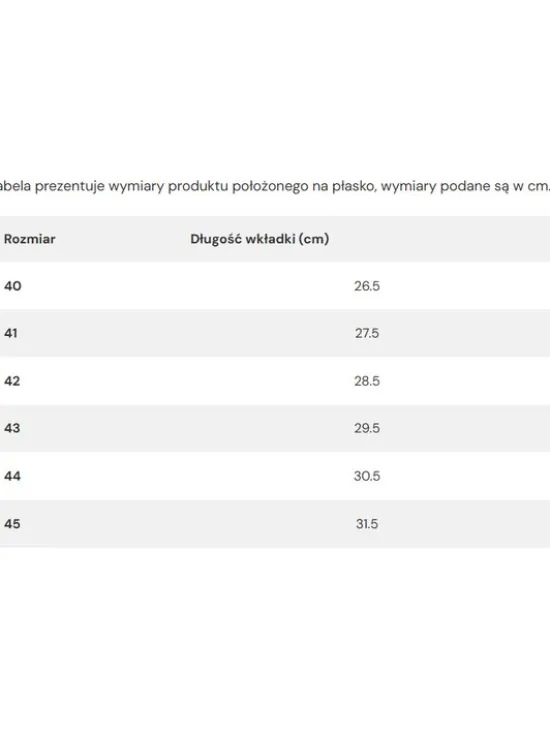The width and height of the screenshot is (550, 733).
Task: Select size 43 row label
Action: (12, 428)
